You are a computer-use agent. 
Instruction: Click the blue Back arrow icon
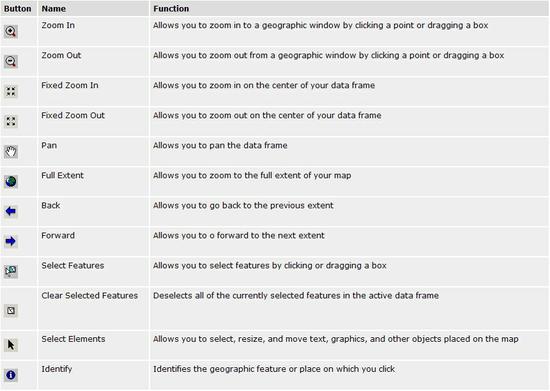click(11, 211)
